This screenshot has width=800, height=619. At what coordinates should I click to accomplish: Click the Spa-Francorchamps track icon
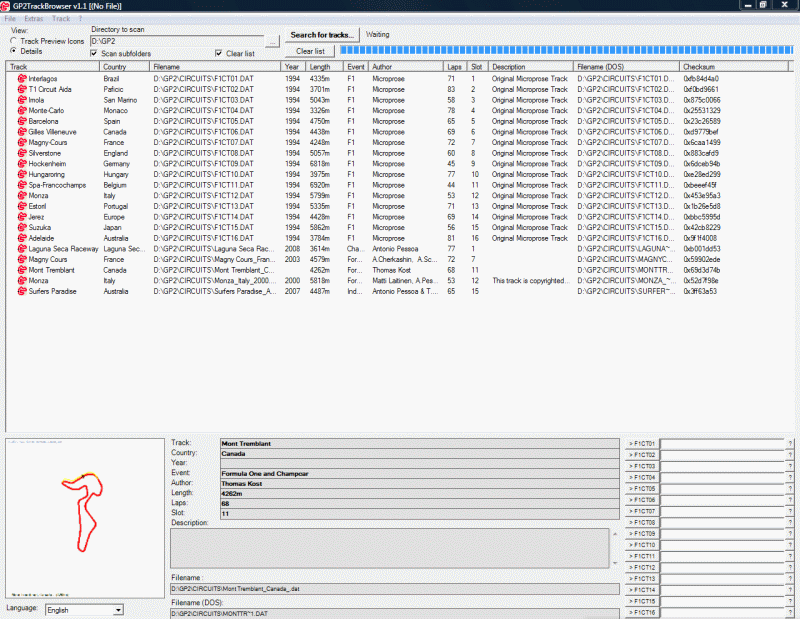pos(22,185)
